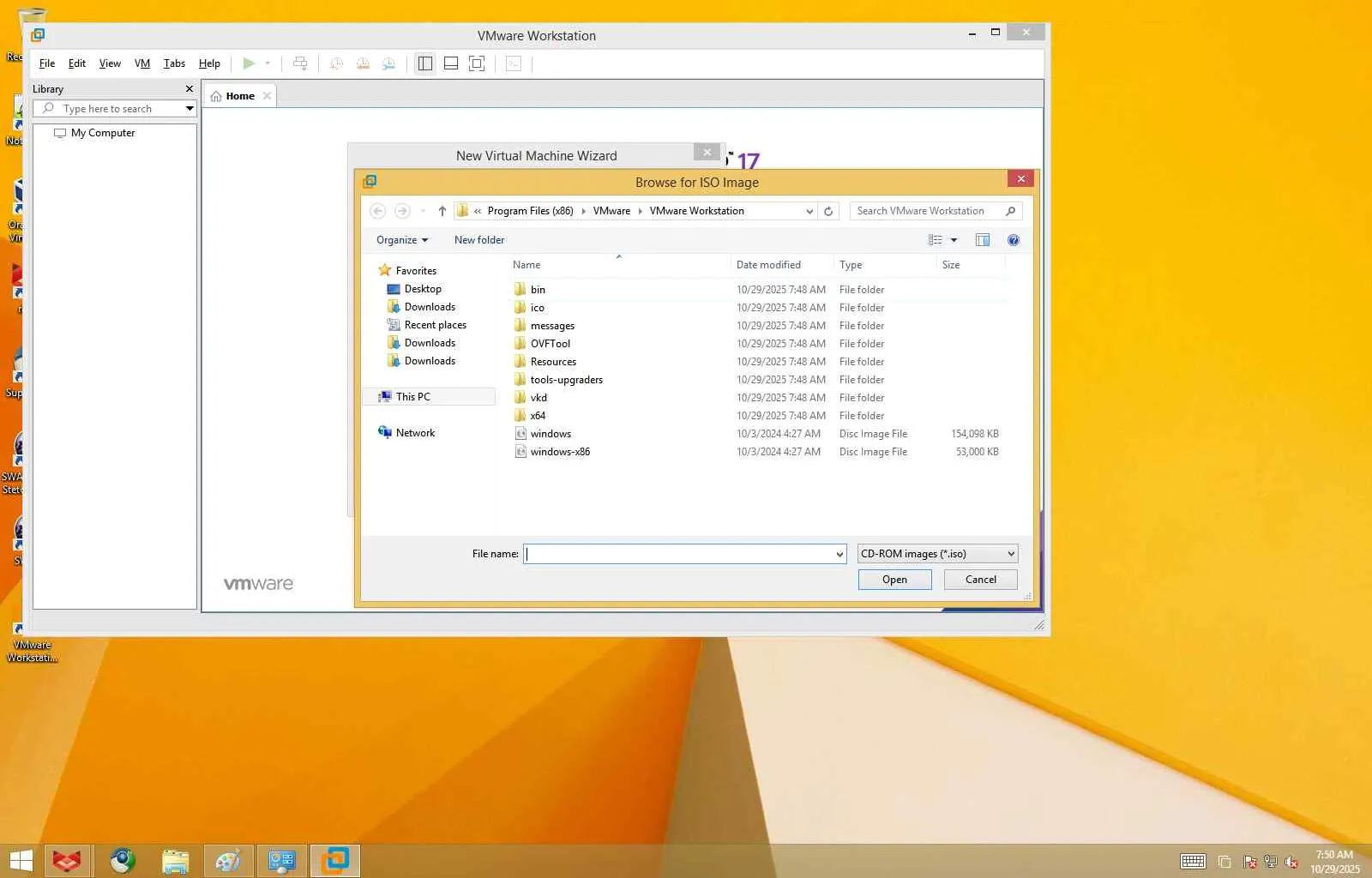This screenshot has width=1372, height=878.
Task: Select Desktop in the navigation pane
Action: point(423,289)
